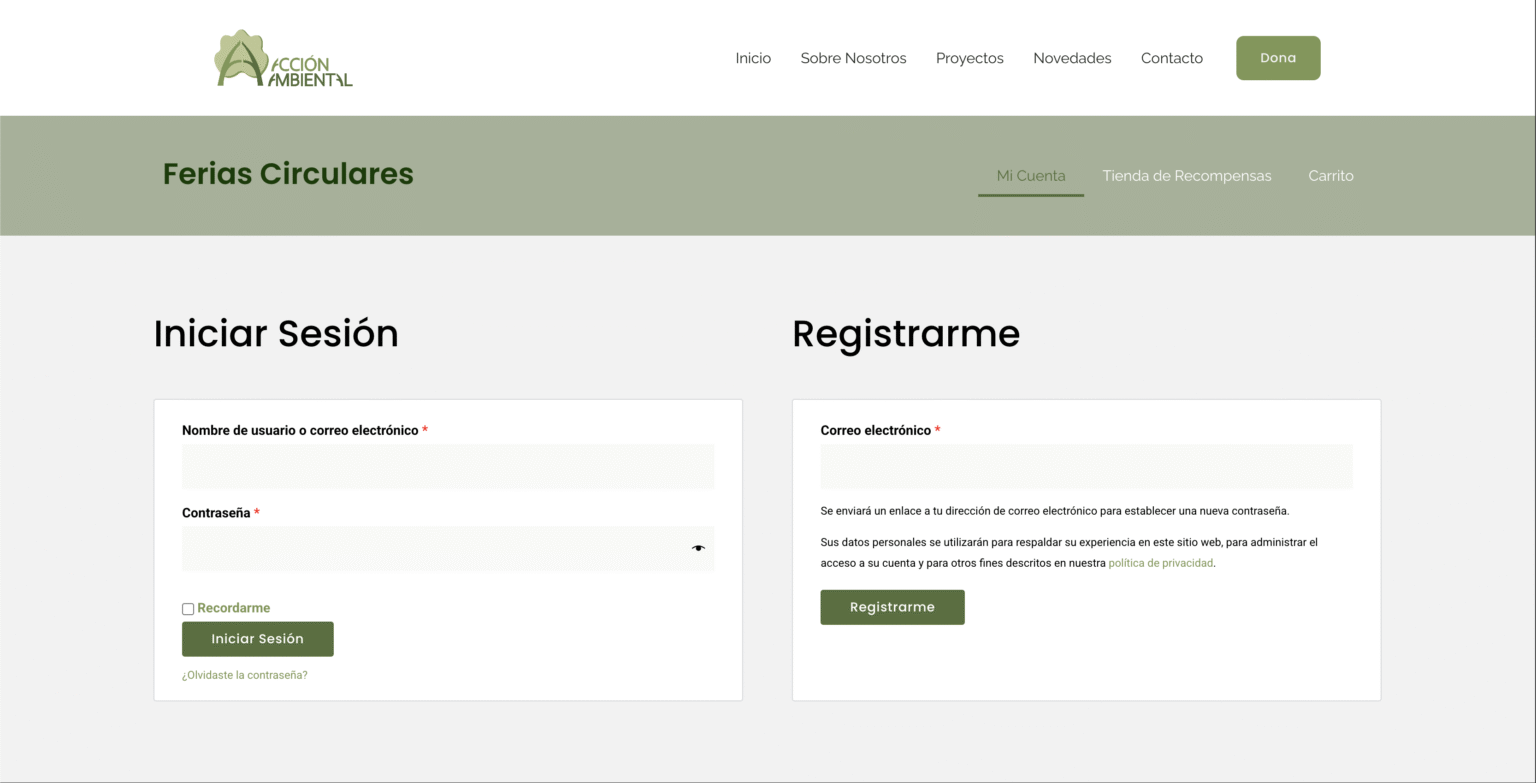
Task: Select the Mi Cuenta tab
Action: point(1031,176)
